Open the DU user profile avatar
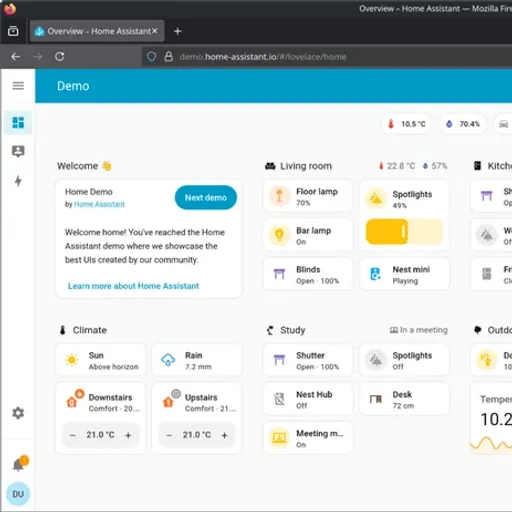The width and height of the screenshot is (512, 512). coord(18,494)
